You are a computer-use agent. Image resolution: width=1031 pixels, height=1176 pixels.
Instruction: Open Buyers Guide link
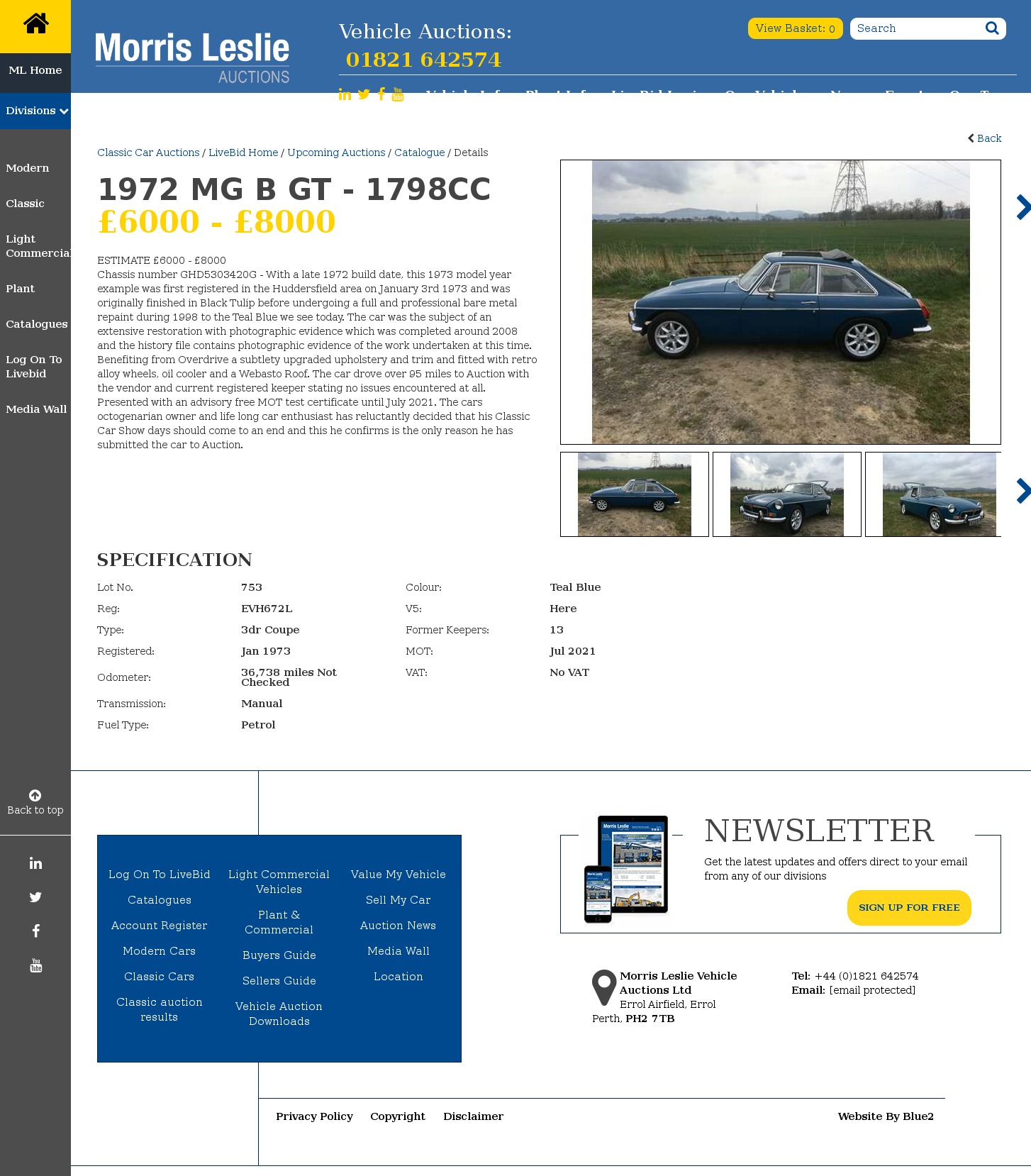[x=279, y=955]
